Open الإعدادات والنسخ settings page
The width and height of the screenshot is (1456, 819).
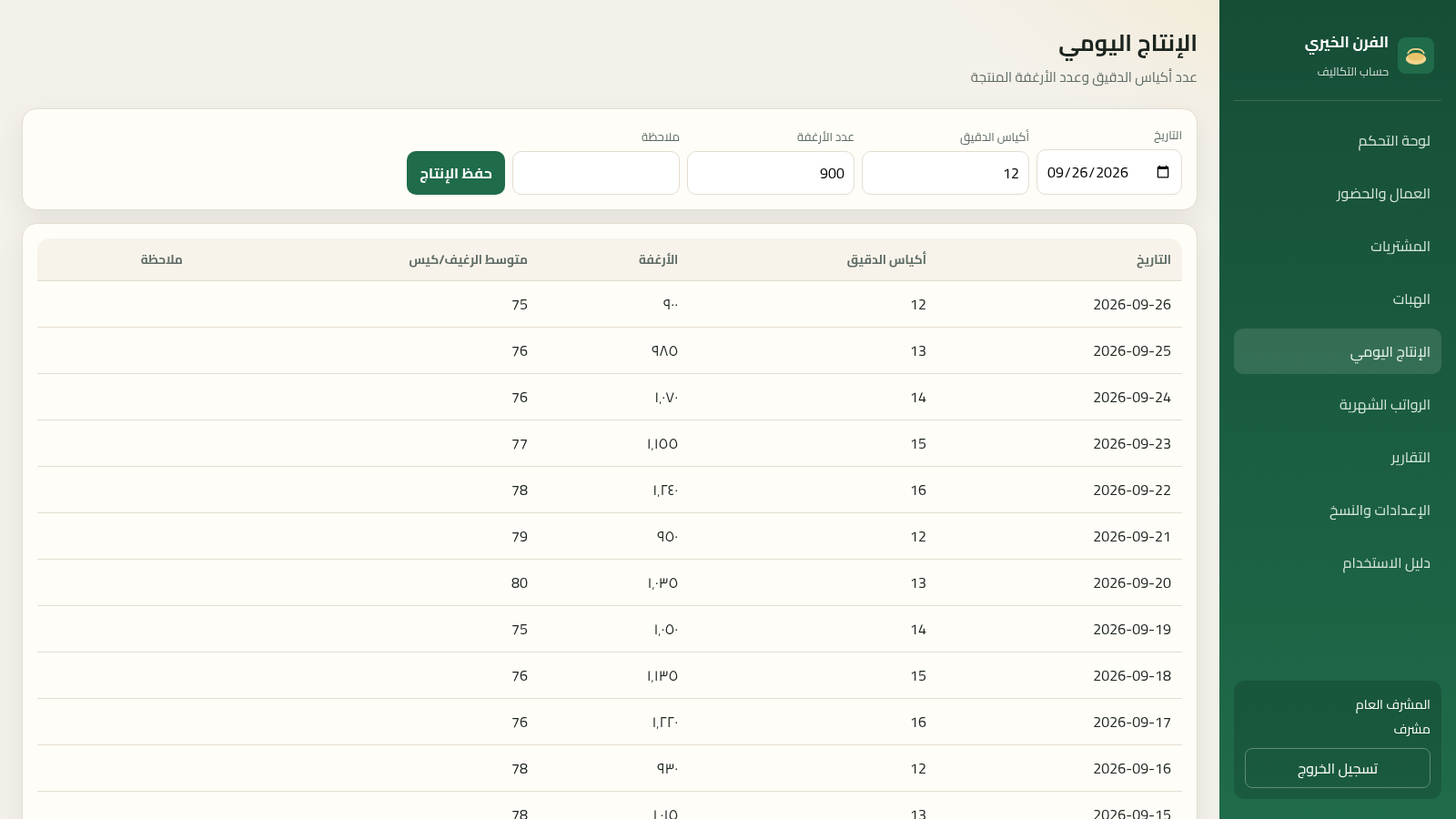[x=1338, y=510]
